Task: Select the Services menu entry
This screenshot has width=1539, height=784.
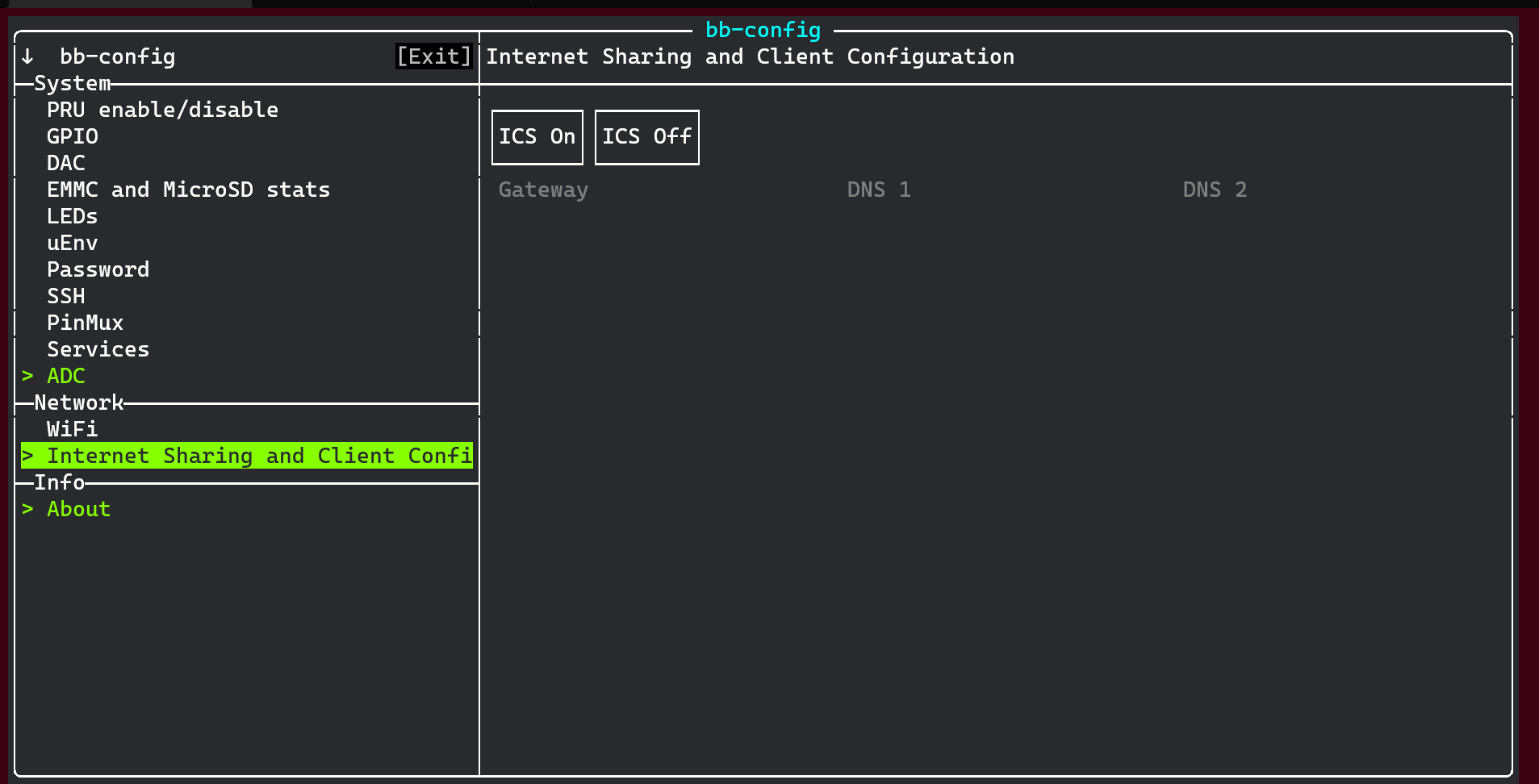Action: 98,349
